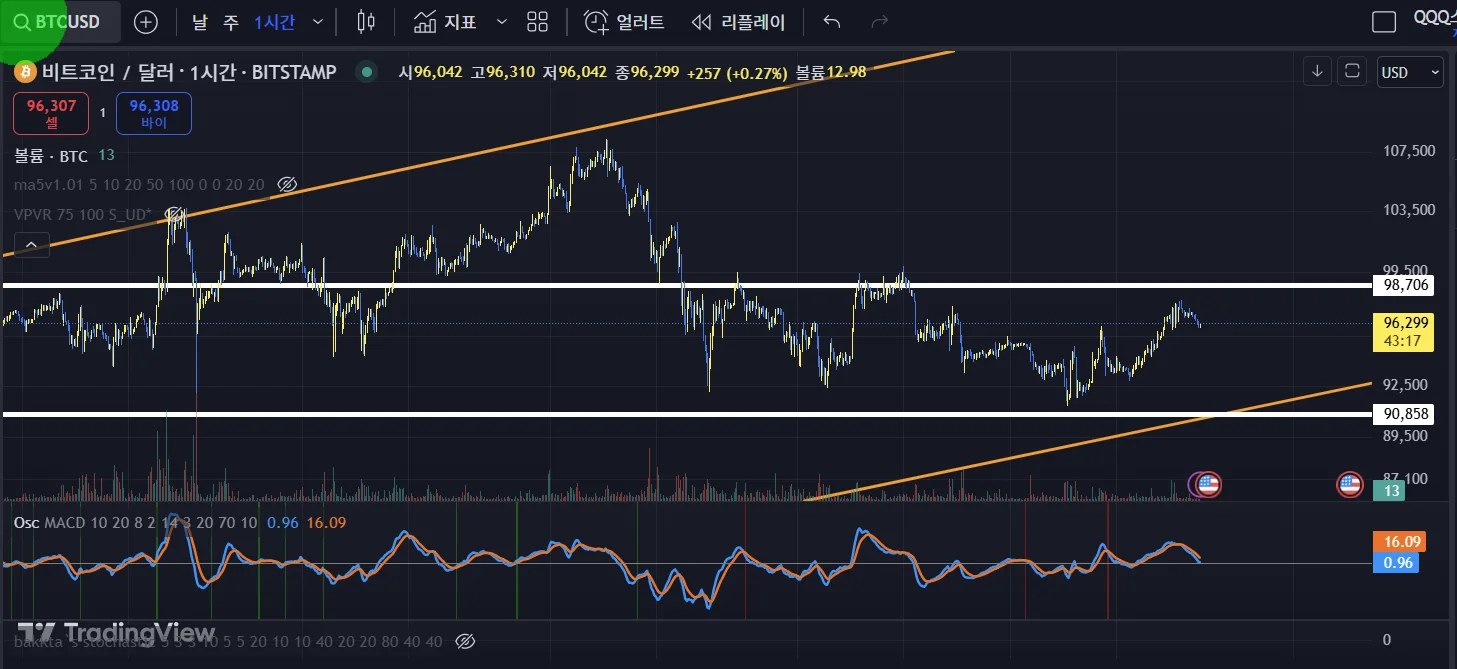Open the candlestick chart style selector
Image resolution: width=1457 pixels, height=669 pixels.
tap(366, 22)
